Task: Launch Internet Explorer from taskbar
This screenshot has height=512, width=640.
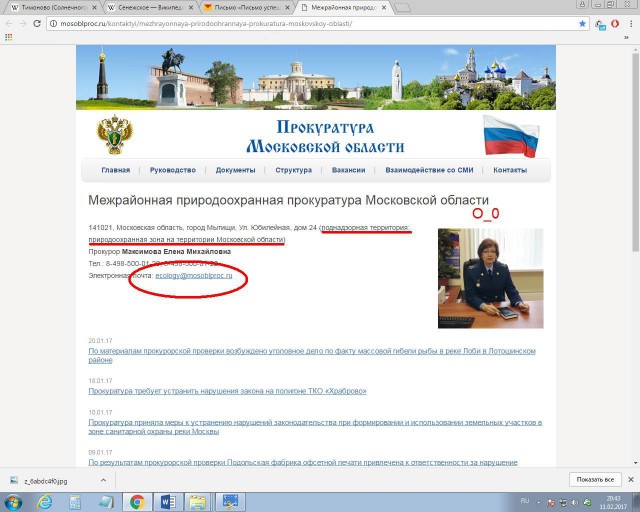Action: pyautogui.click(x=44, y=502)
